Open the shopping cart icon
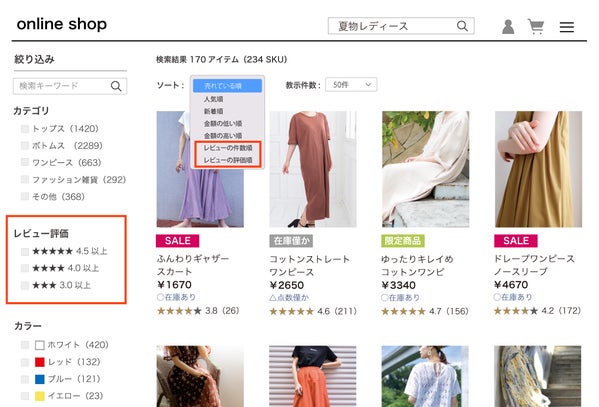Image resolution: width=599 pixels, height=407 pixels. point(536,26)
